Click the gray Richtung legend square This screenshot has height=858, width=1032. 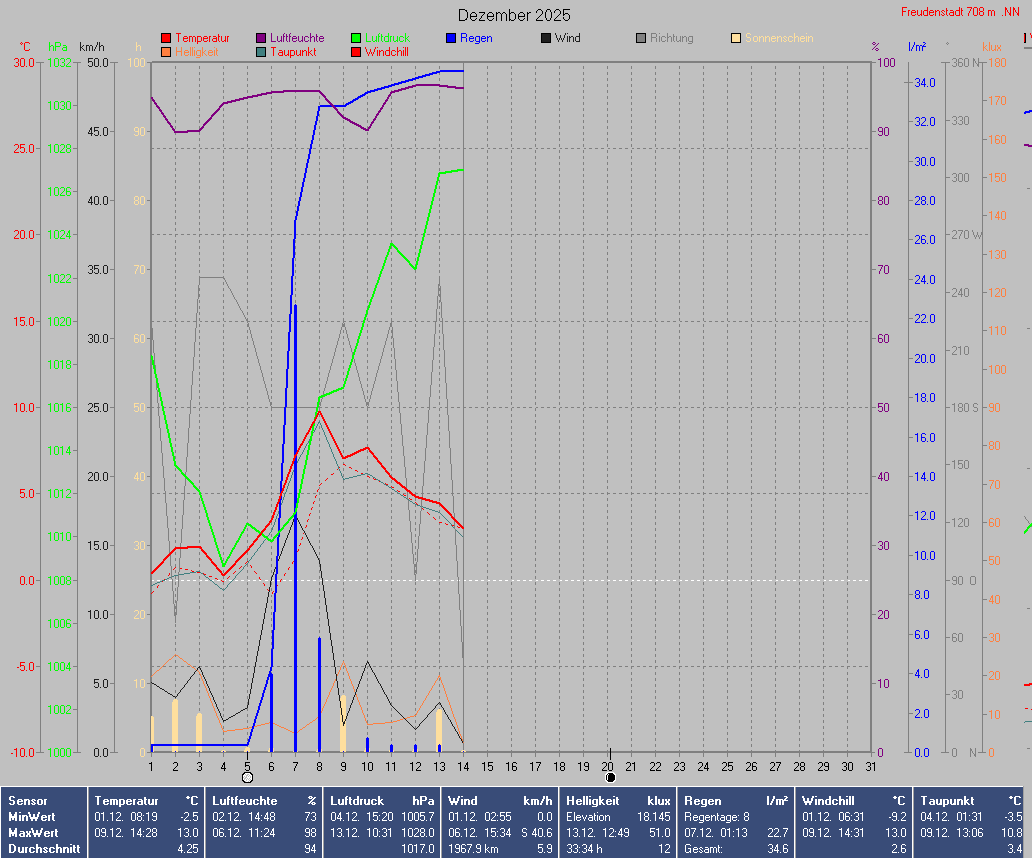(641, 38)
